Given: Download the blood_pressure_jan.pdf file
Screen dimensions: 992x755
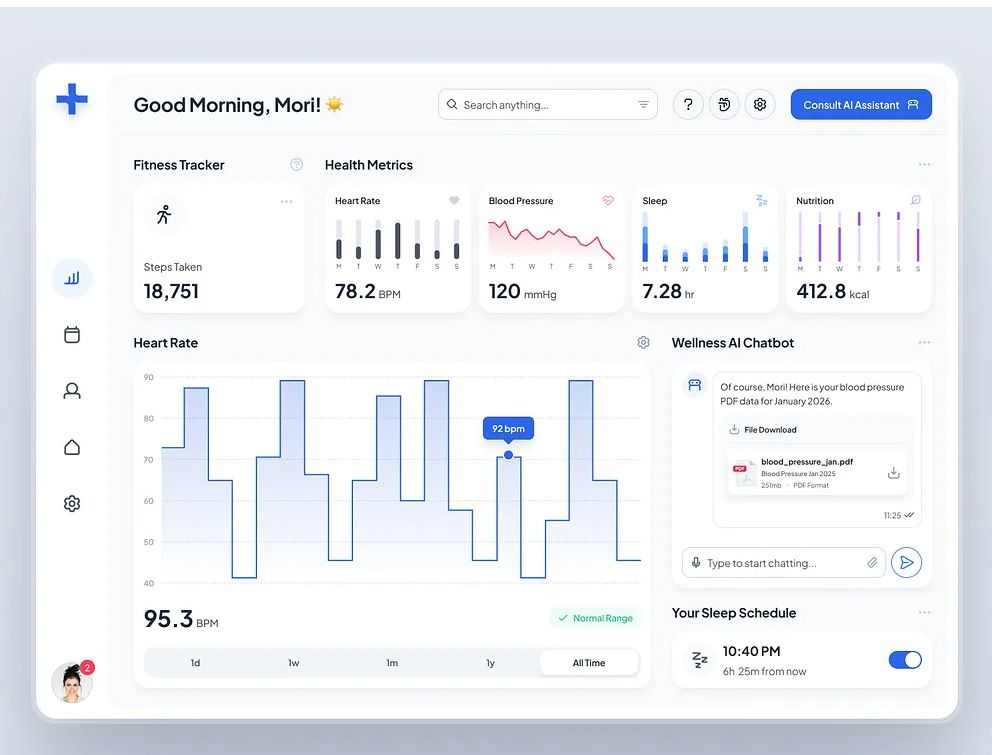Looking at the screenshot, I should (x=893, y=473).
